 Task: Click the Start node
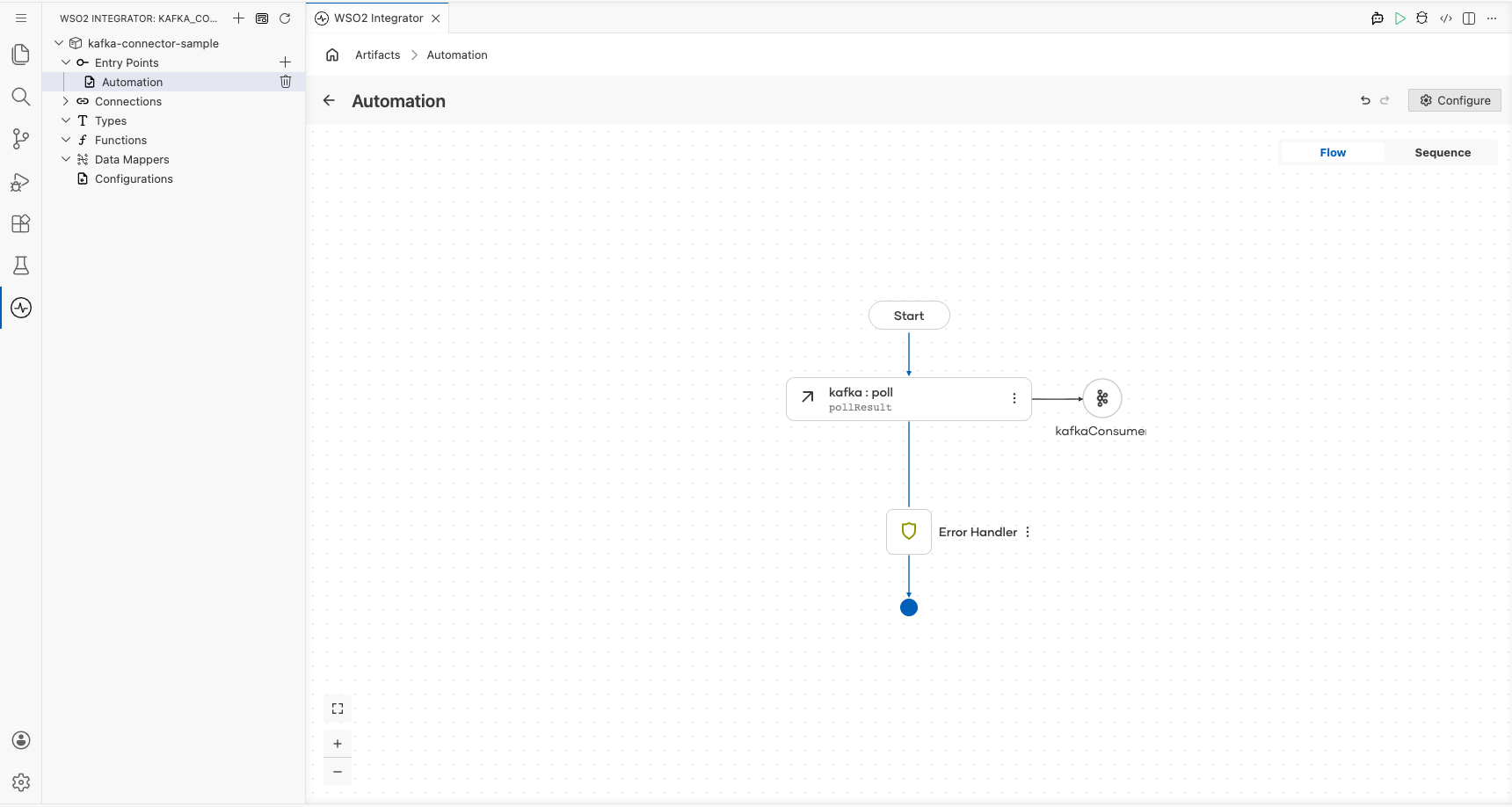point(909,316)
